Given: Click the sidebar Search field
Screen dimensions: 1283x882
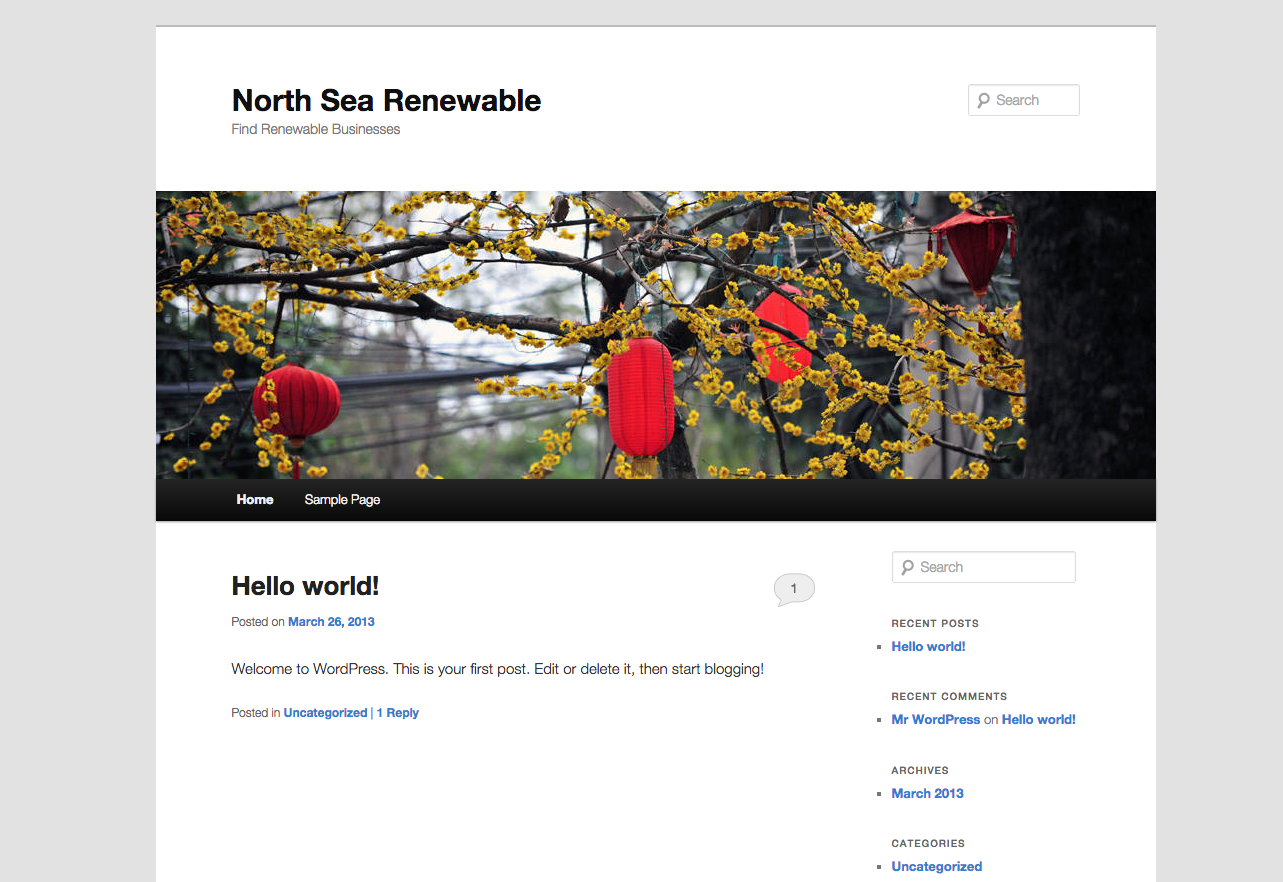Looking at the screenshot, I should click(x=983, y=567).
